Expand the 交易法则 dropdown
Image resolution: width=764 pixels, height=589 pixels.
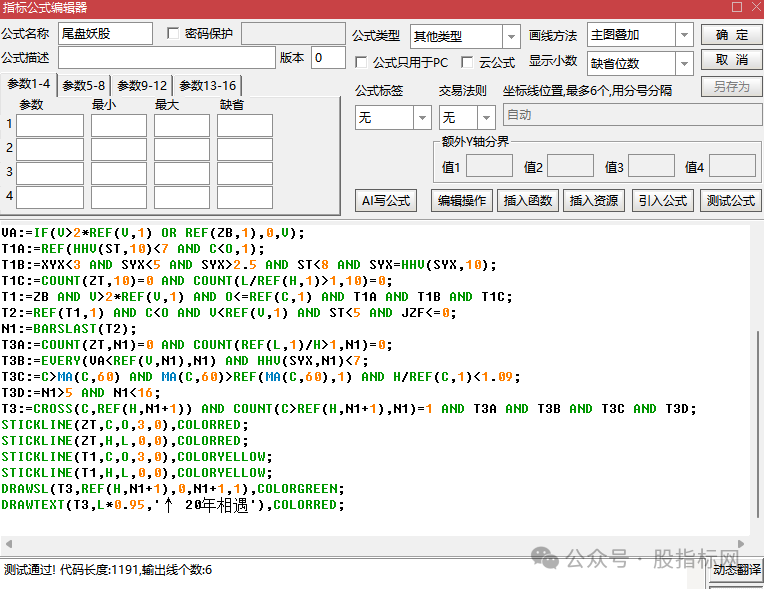click(486, 117)
